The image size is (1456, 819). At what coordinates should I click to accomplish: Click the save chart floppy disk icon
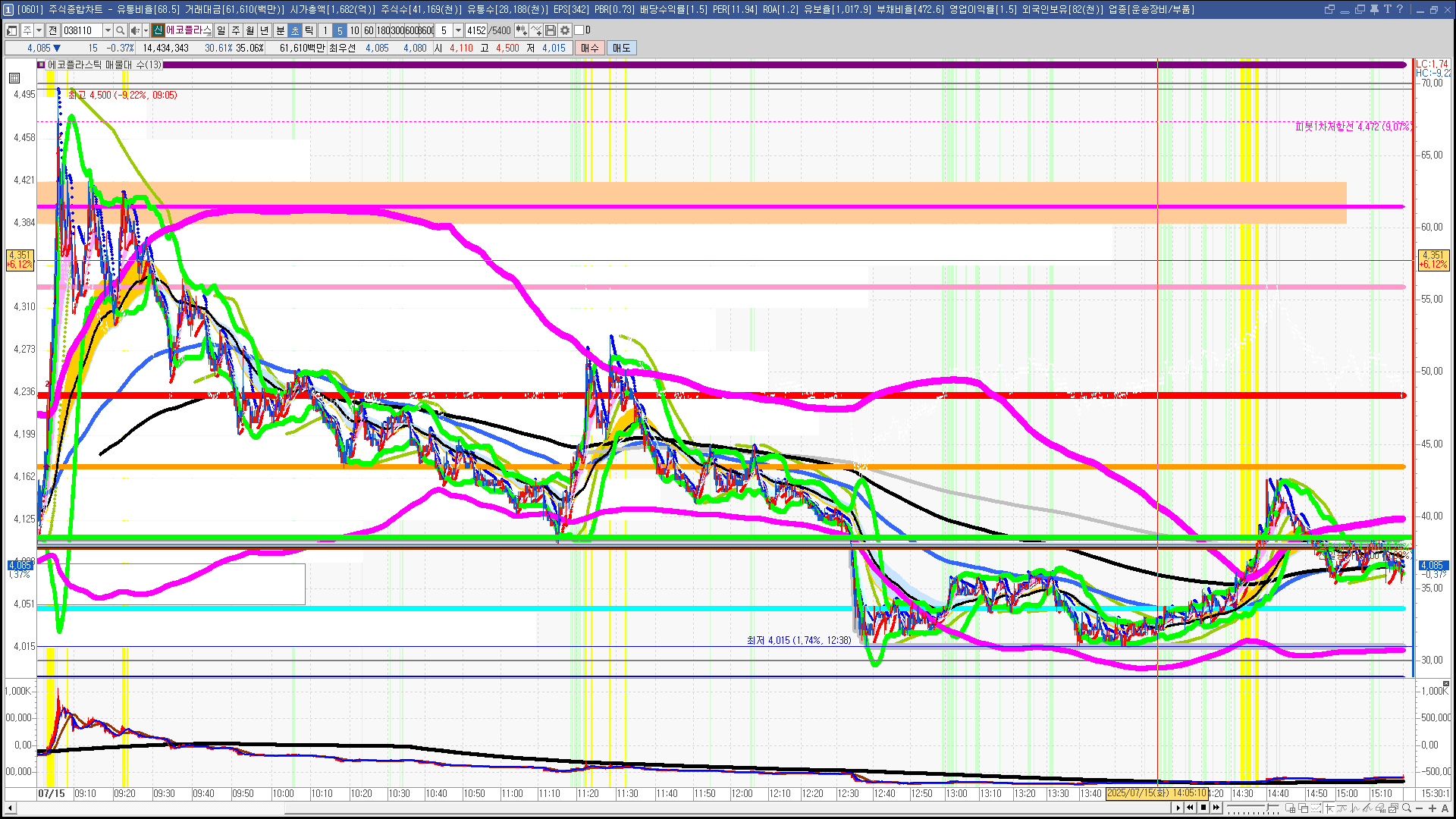coord(551,30)
